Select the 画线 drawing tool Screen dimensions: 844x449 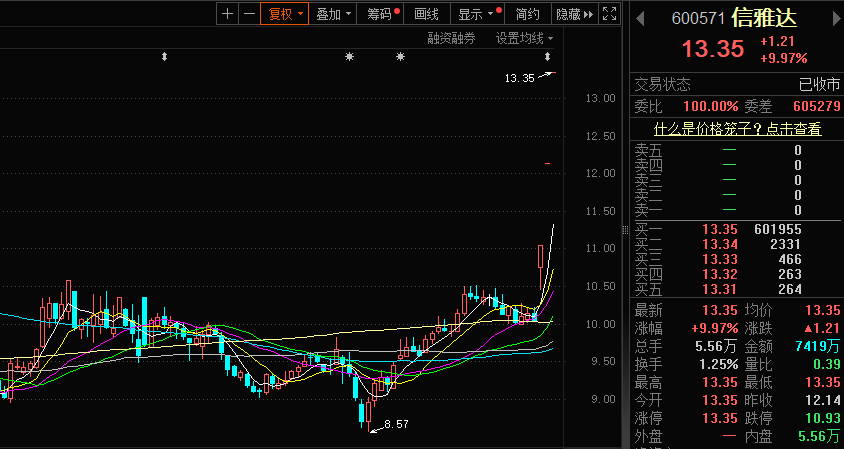pyautogui.click(x=427, y=14)
